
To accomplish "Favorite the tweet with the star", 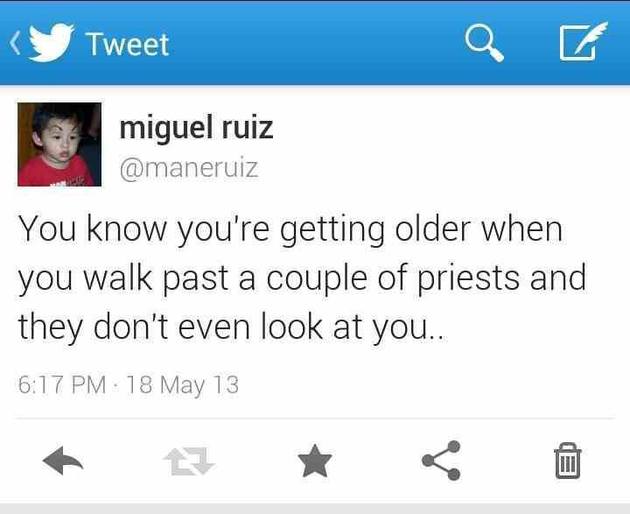I will coord(315,461).
